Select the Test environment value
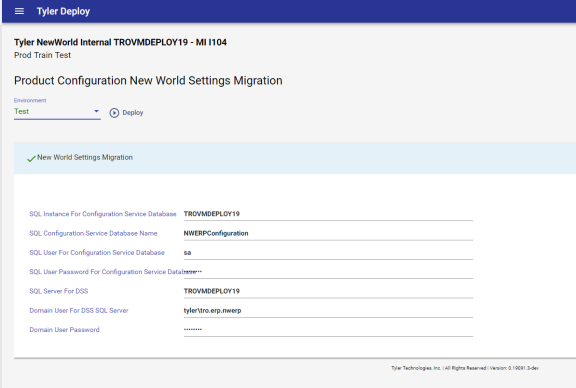The image size is (576, 388). point(21,111)
